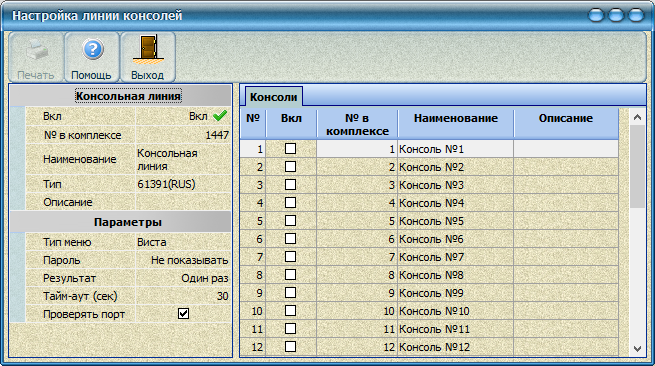Enable checkbox for Консоль №4
The width and height of the screenshot is (655, 366).
click(290, 202)
